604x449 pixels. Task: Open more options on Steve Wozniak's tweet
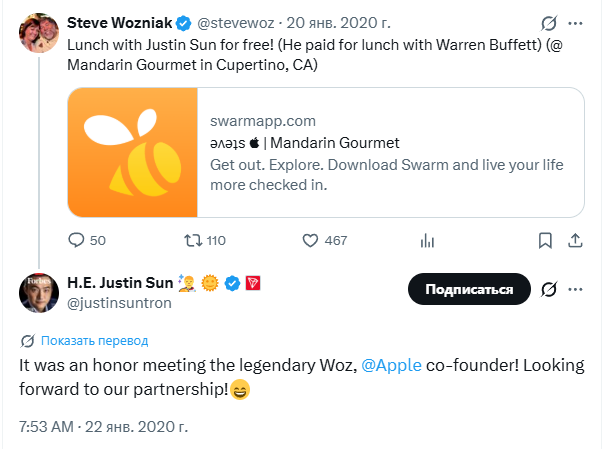(575, 23)
